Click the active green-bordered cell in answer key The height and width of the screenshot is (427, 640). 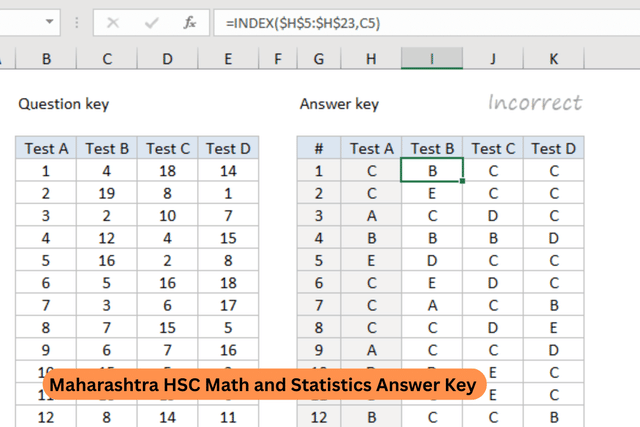coord(432,171)
